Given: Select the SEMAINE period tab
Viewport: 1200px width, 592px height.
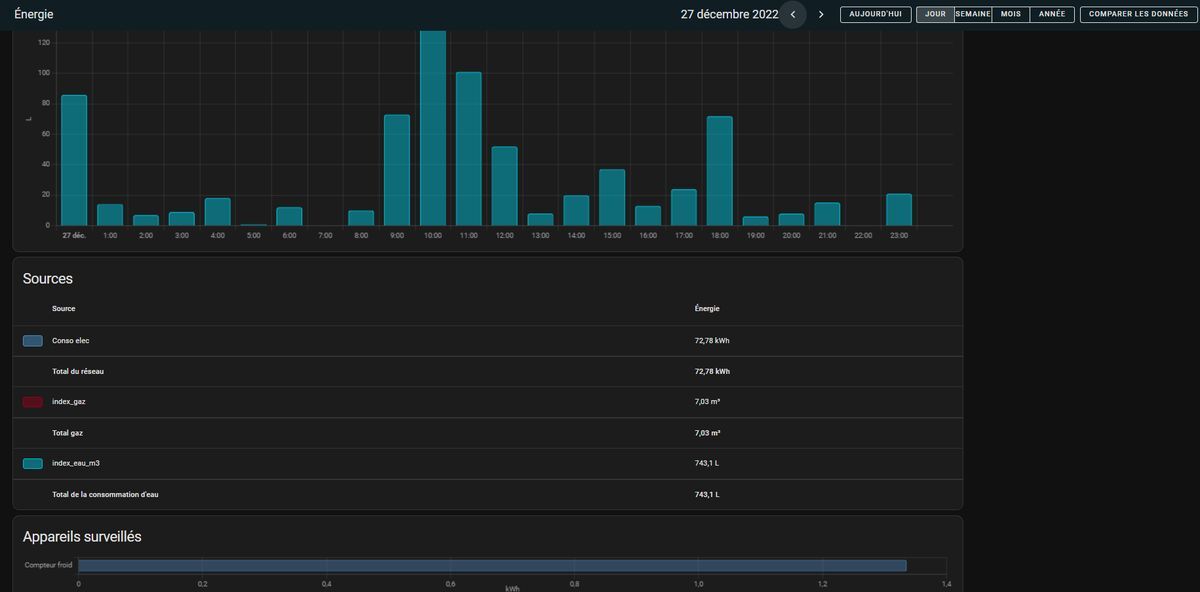Looking at the screenshot, I should (973, 15).
